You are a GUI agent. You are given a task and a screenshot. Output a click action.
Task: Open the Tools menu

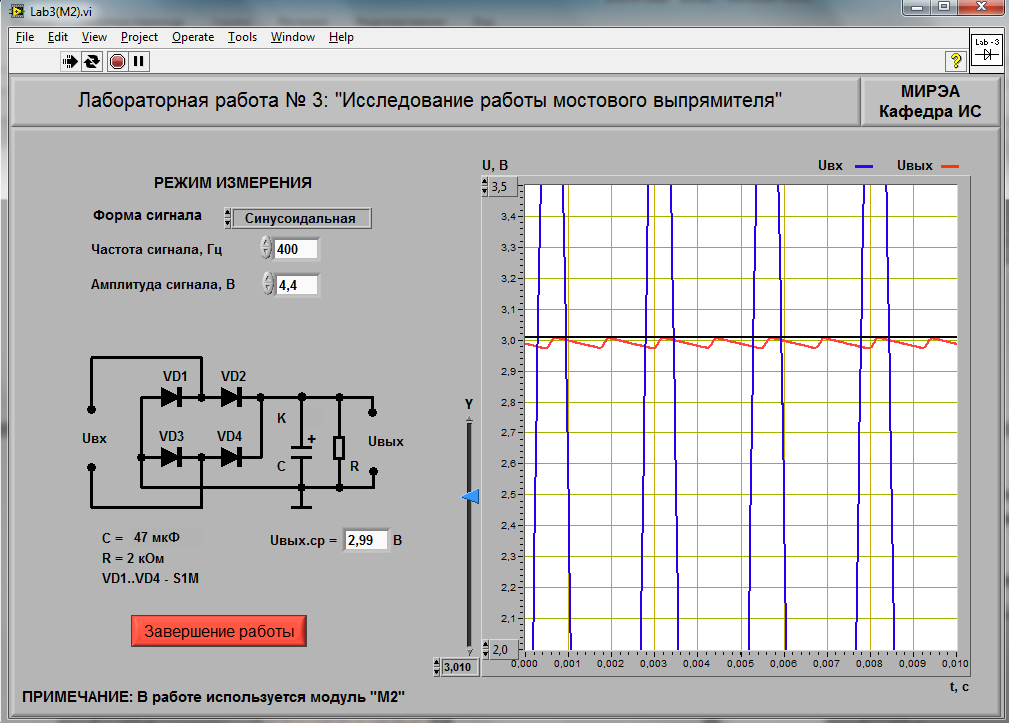click(x=243, y=37)
